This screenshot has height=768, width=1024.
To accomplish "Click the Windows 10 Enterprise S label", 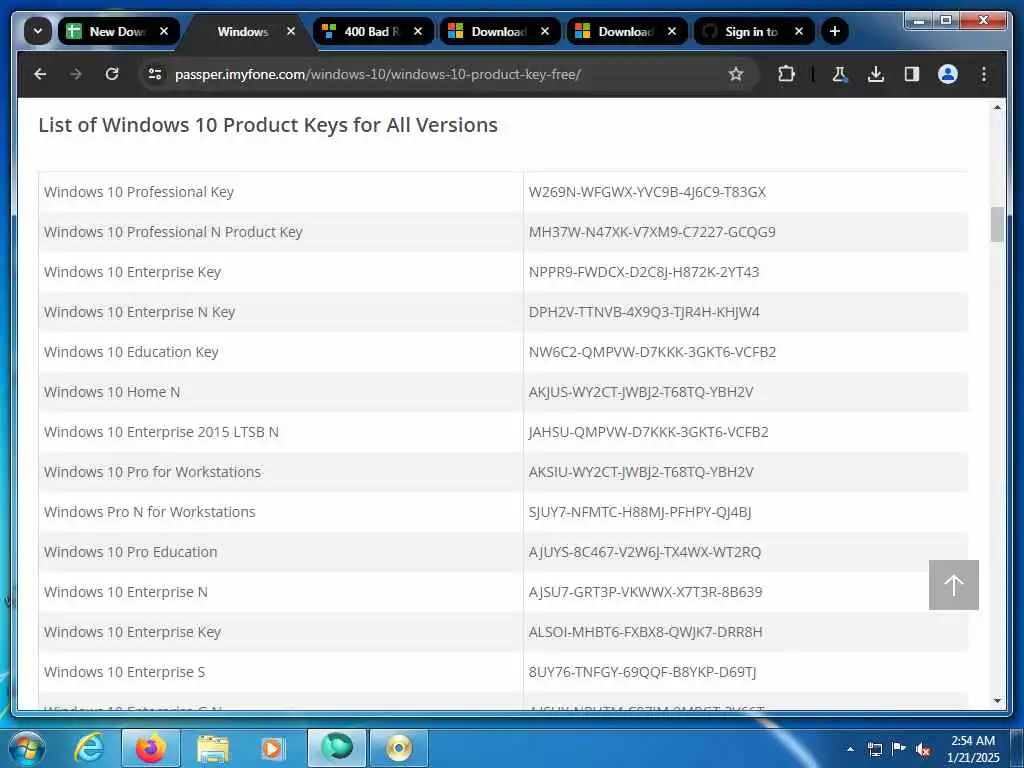I will (x=124, y=672).
